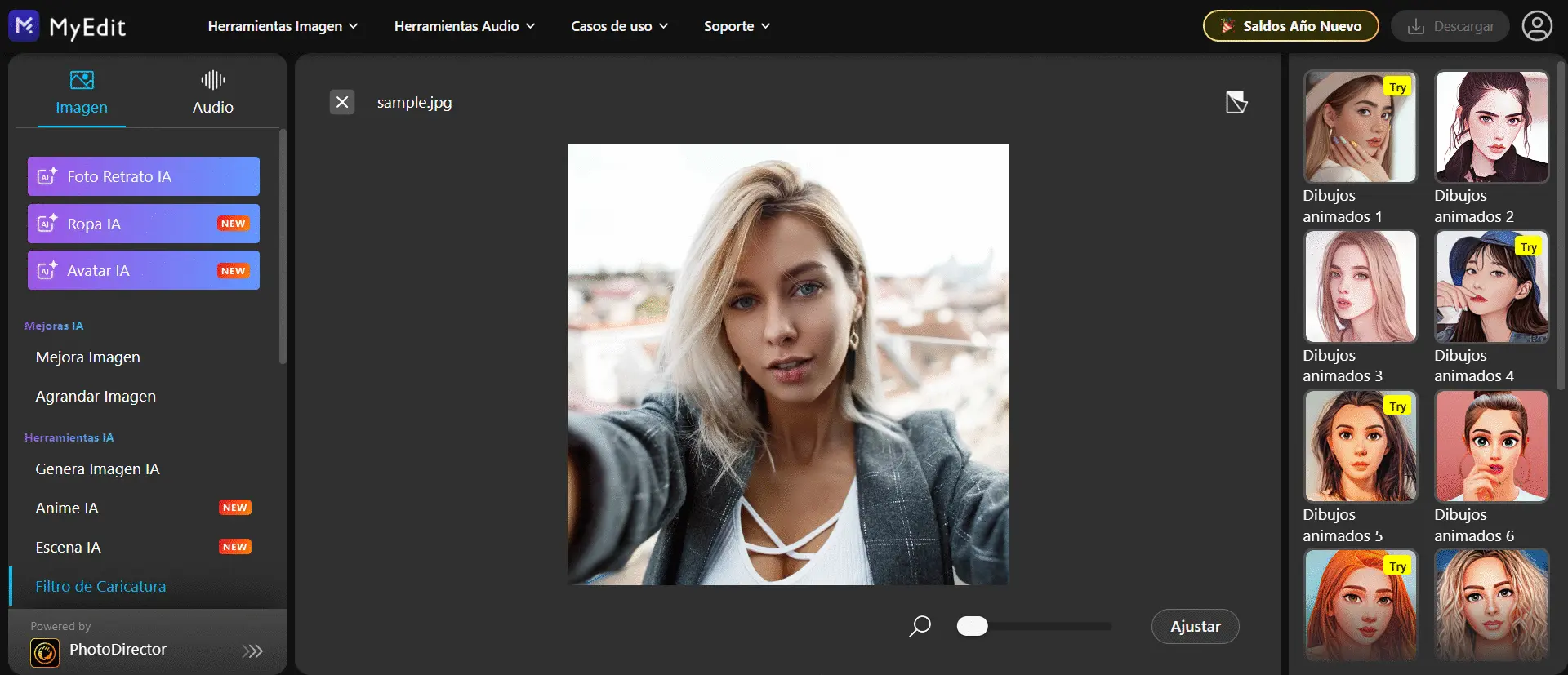
Task: Click the sample portrait photo in canvas
Action: 788,364
